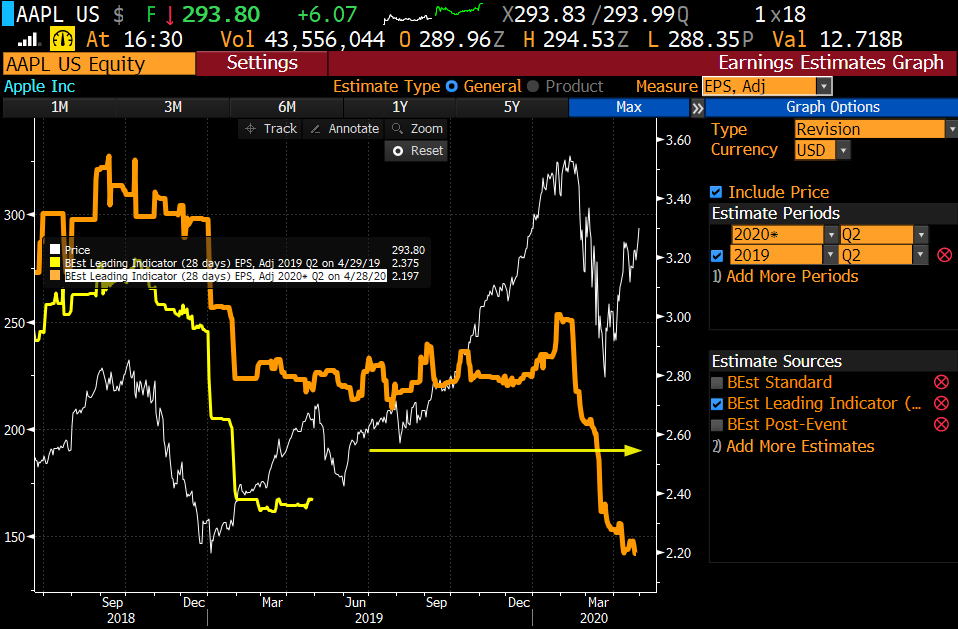The width and height of the screenshot is (958, 629).
Task: Select the 5Y time range tab
Action: [511, 107]
